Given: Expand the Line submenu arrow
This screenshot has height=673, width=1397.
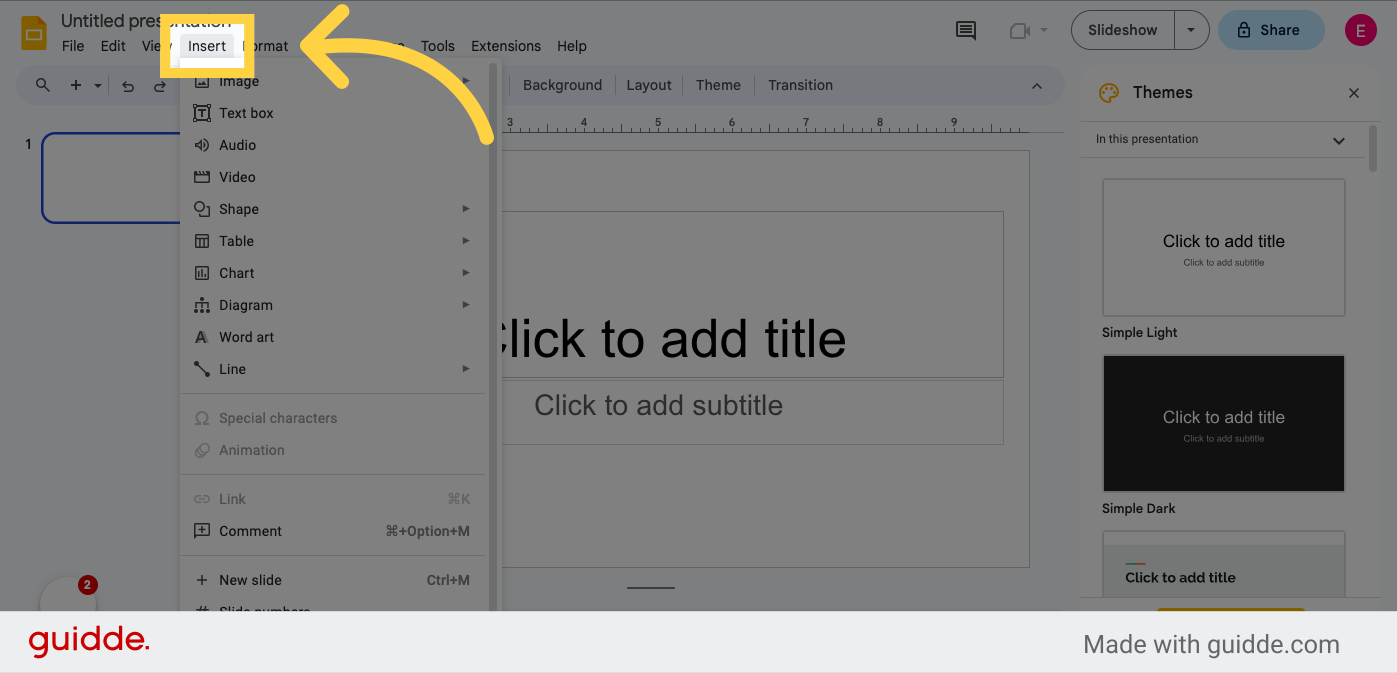Looking at the screenshot, I should click(x=466, y=369).
